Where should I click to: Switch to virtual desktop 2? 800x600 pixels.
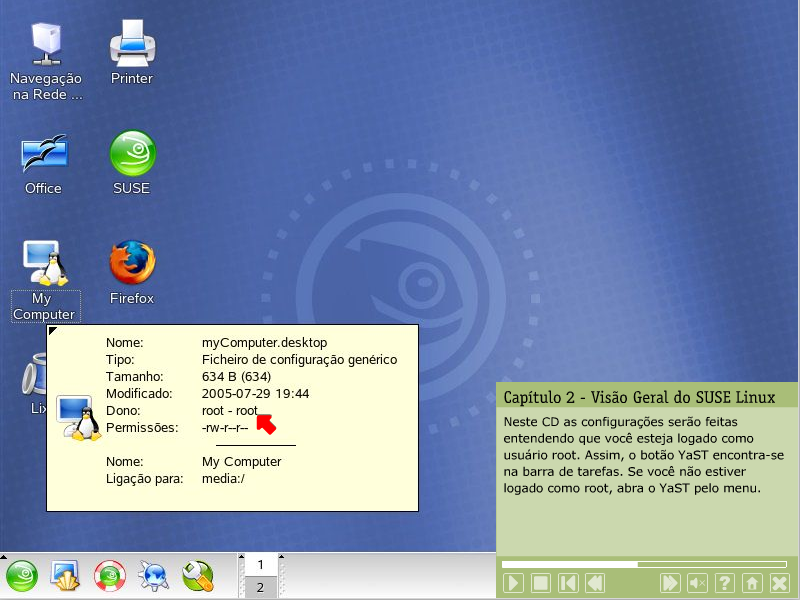pyautogui.click(x=261, y=588)
